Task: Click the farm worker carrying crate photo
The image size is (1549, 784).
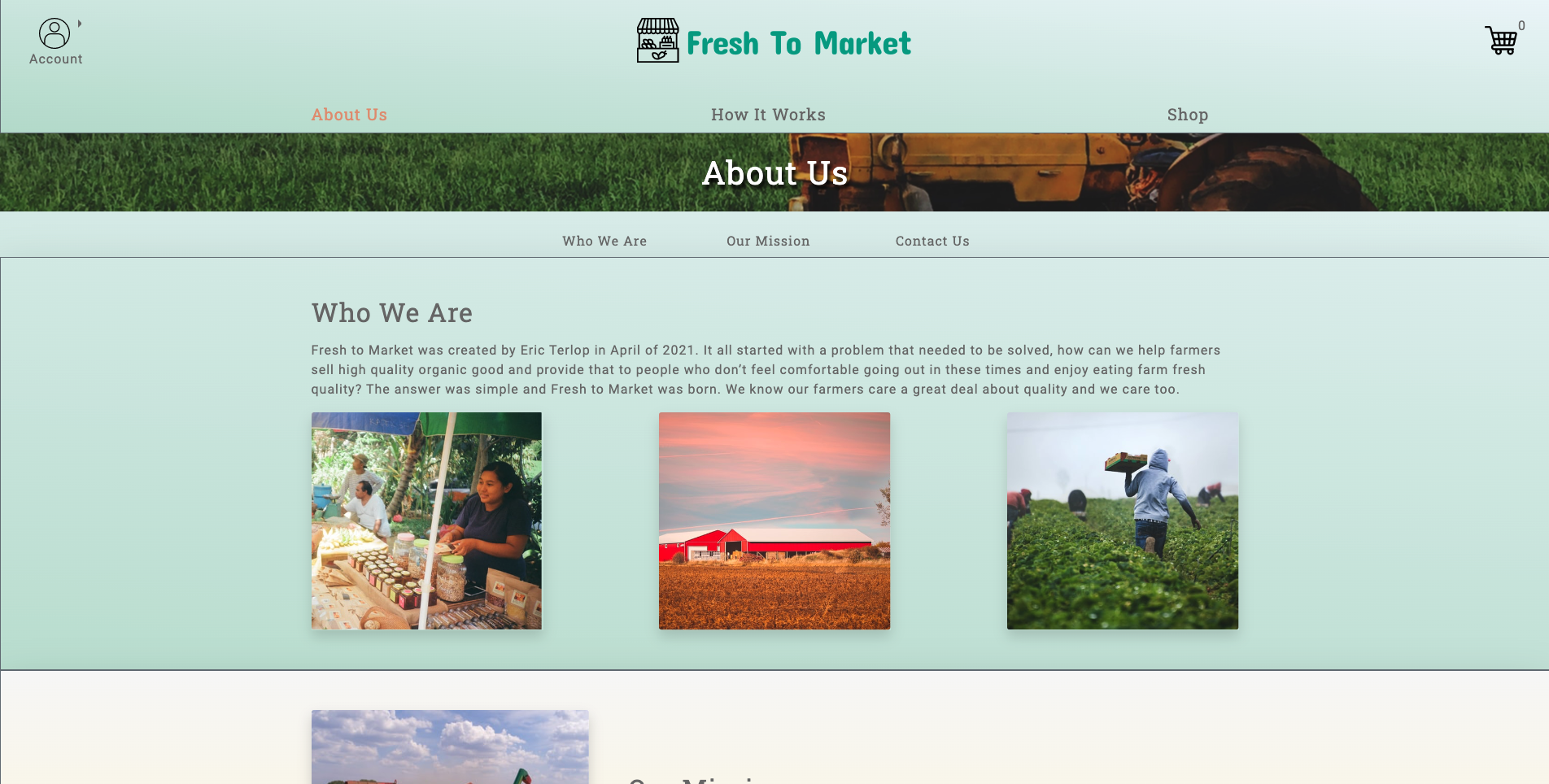Action: pyautogui.click(x=1123, y=520)
